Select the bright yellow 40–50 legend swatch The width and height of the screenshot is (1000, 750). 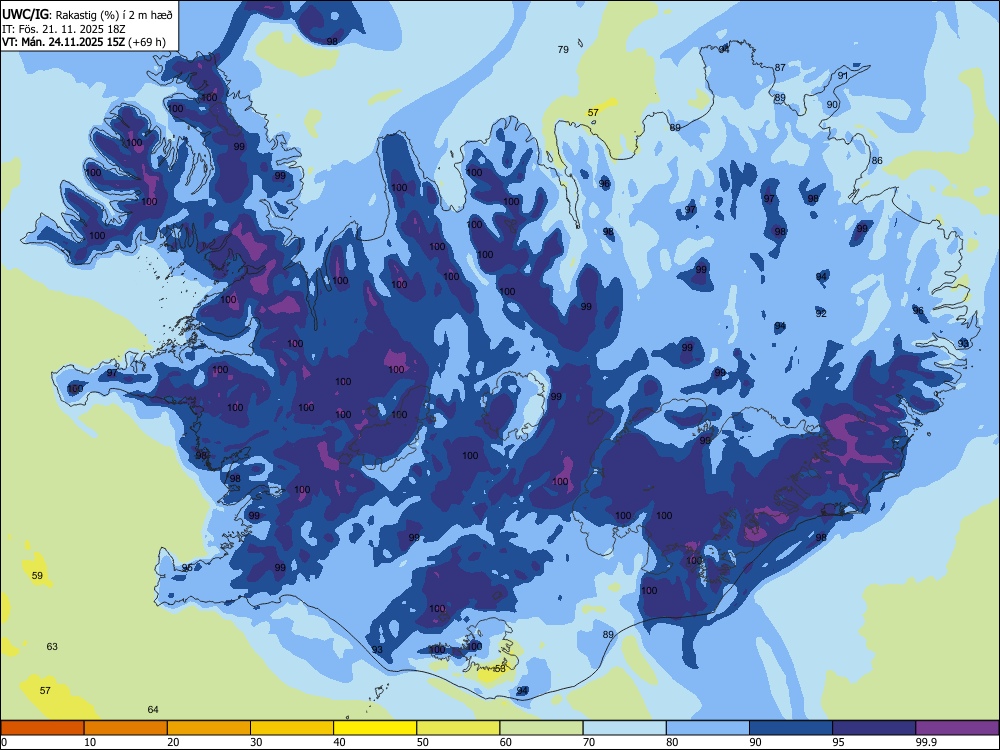click(375, 728)
